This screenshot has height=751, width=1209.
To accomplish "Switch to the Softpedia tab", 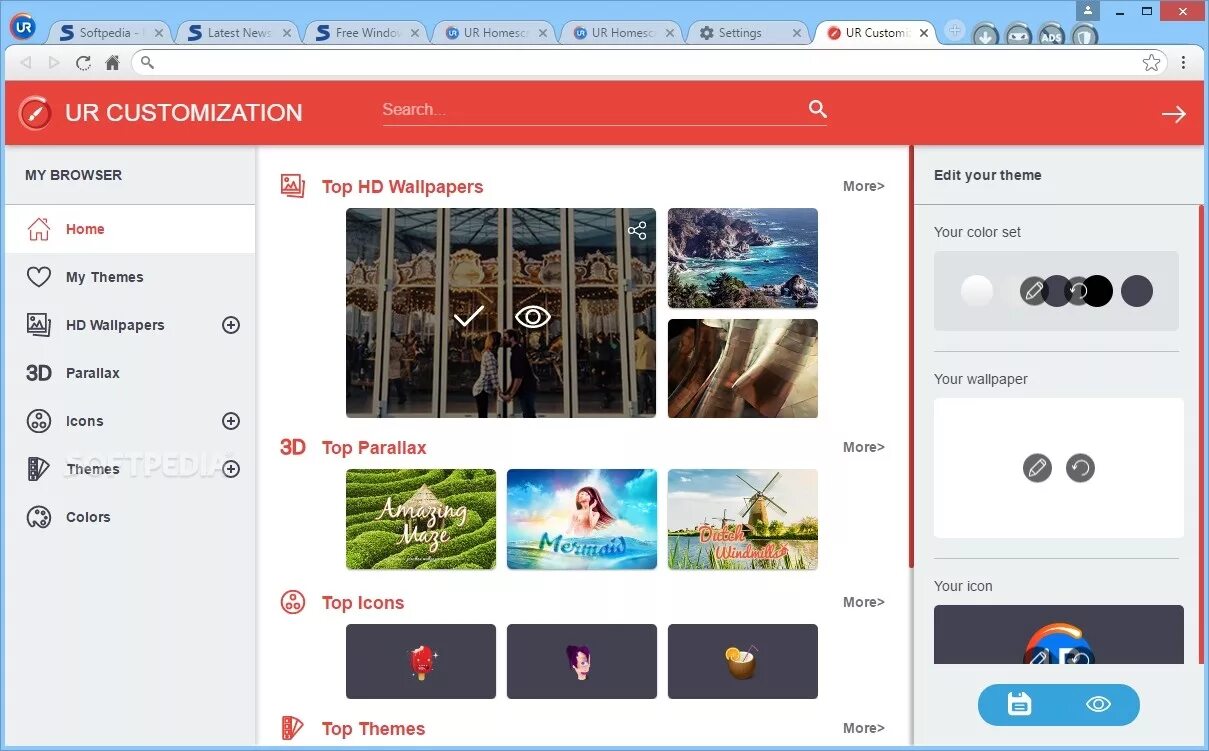I will (108, 33).
